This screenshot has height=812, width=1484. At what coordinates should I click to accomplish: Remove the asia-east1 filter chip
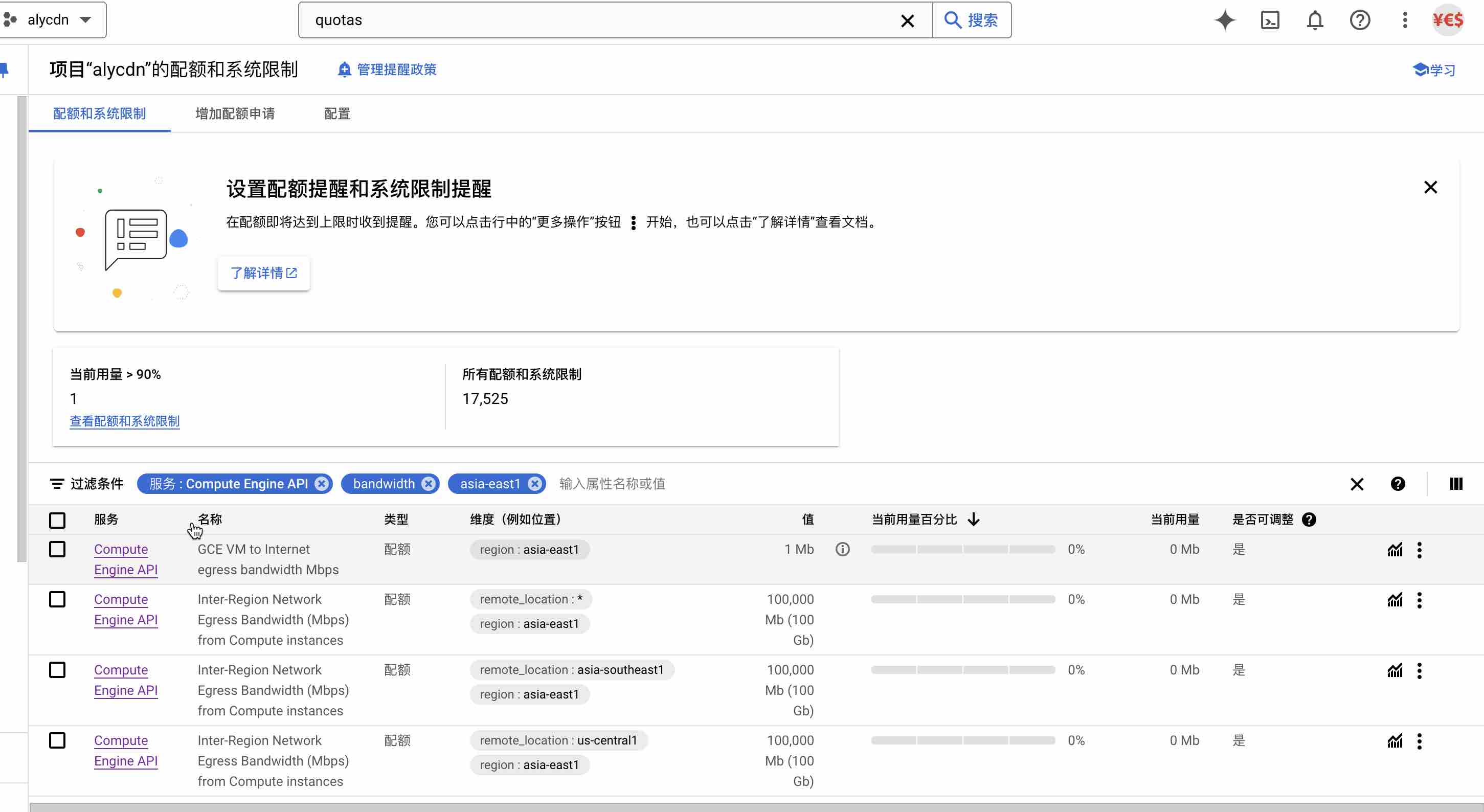coord(534,484)
